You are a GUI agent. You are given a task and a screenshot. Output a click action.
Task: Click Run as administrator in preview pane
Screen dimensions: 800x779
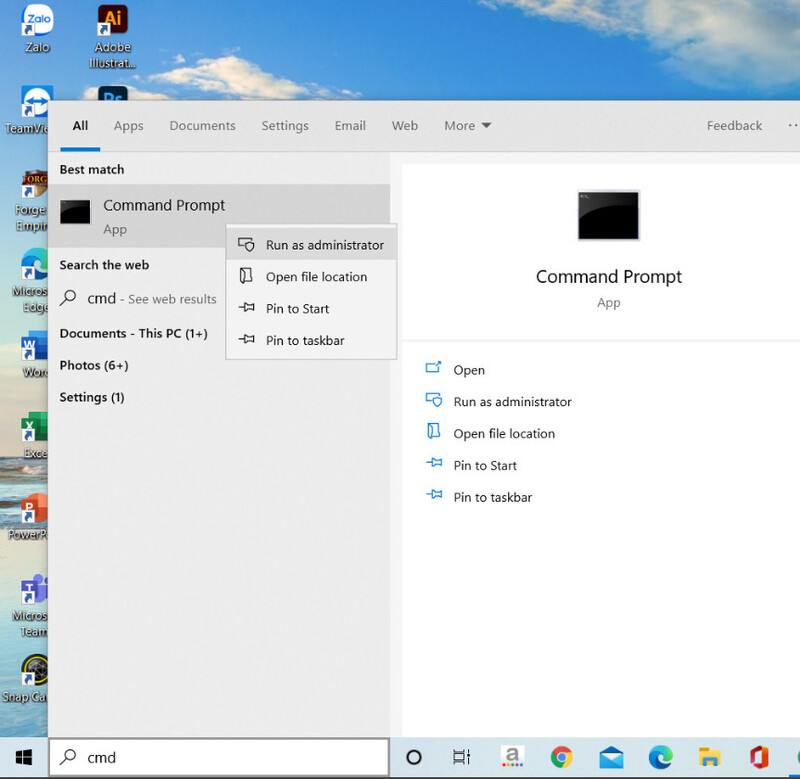coord(498,401)
